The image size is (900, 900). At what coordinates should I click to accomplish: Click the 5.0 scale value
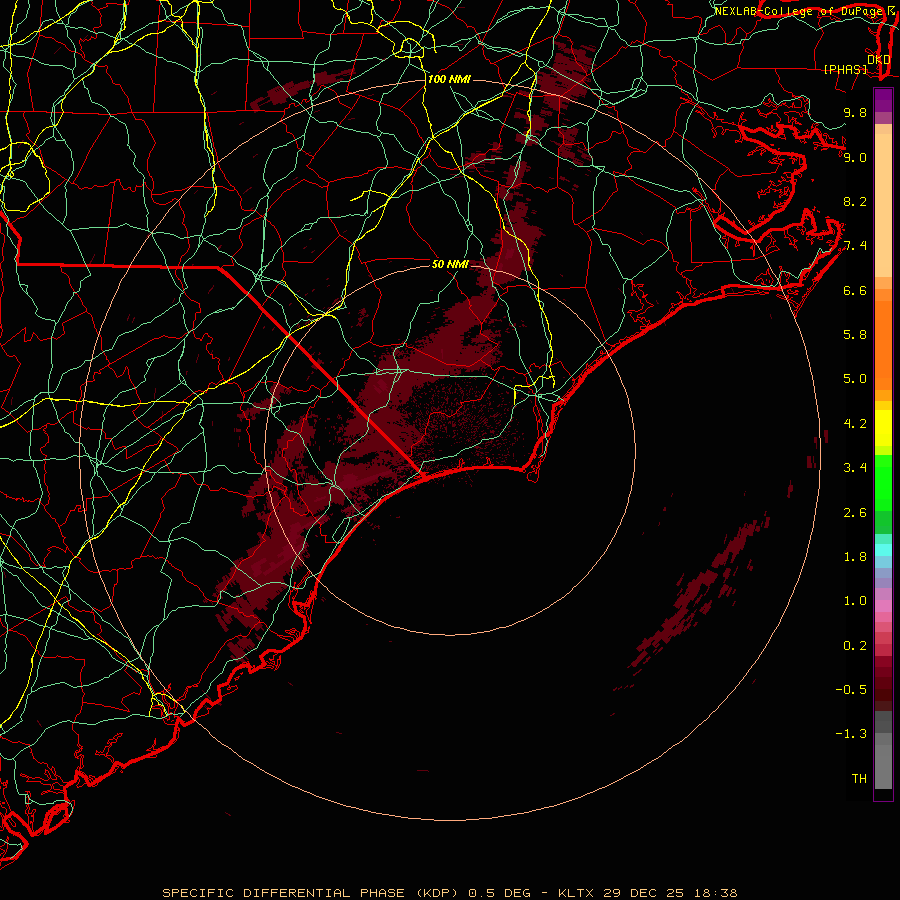[x=855, y=379]
